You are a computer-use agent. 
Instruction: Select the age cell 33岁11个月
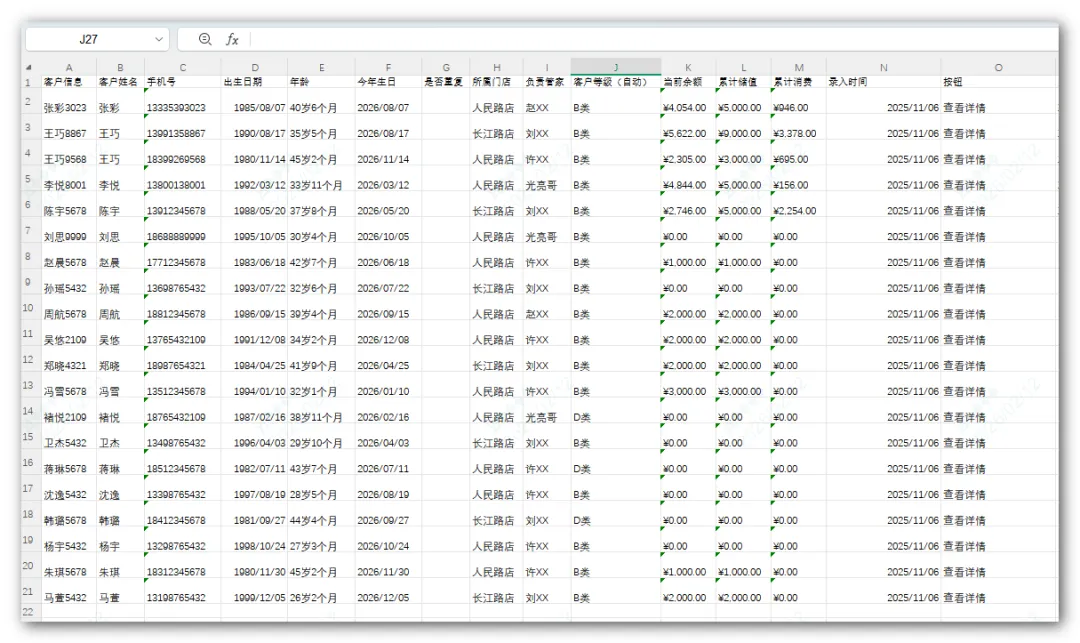[x=321, y=179]
